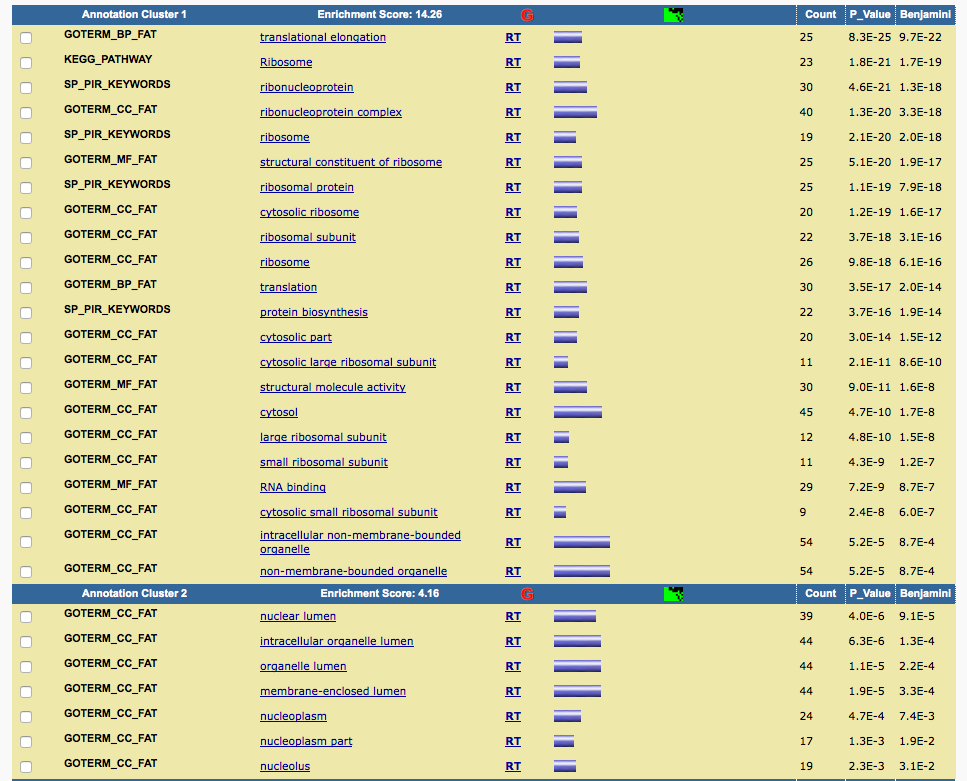Open the ribosomal protein keyword link
The image size is (967, 781).
tap(307, 187)
